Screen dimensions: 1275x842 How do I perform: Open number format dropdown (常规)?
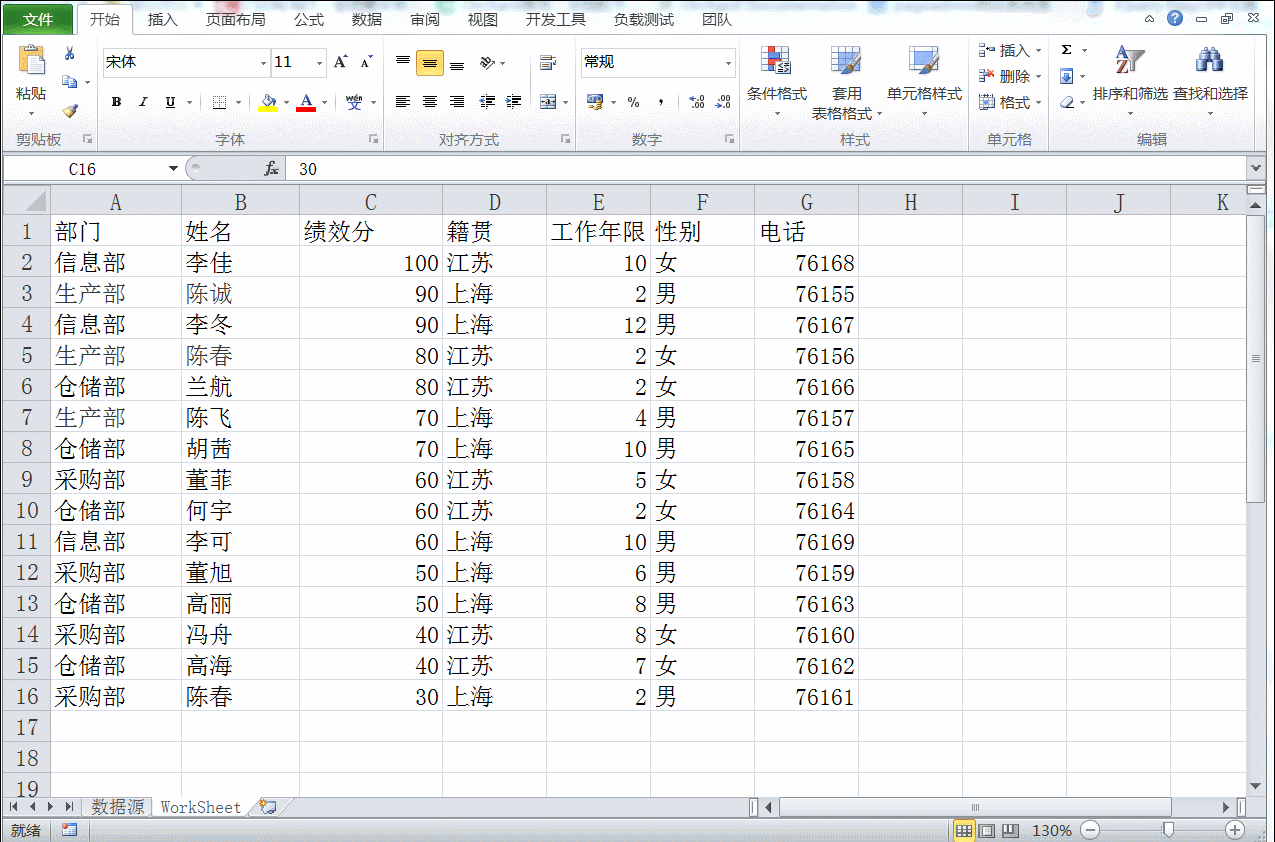click(x=728, y=63)
